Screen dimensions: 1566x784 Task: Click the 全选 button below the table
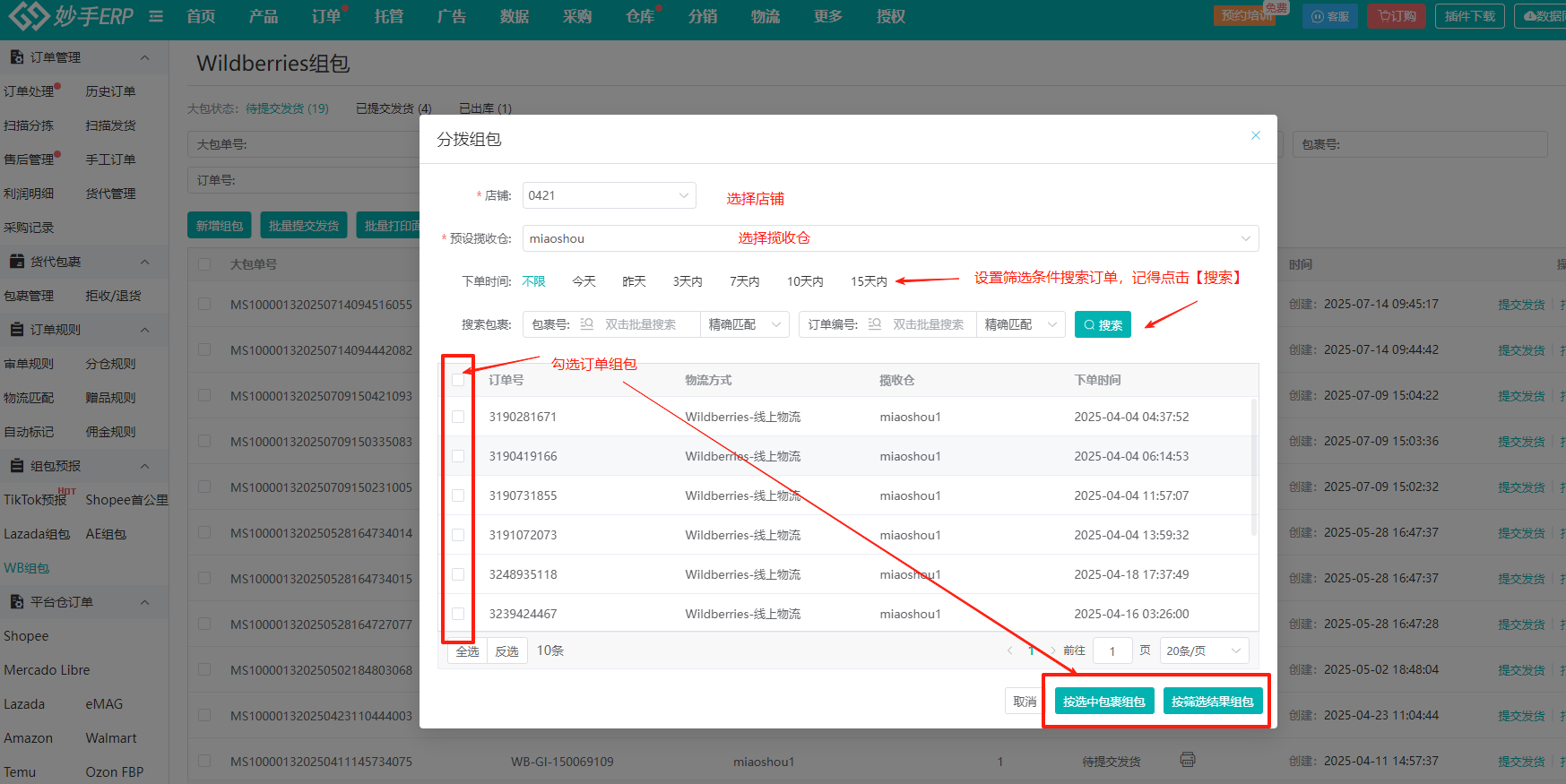pyautogui.click(x=467, y=651)
